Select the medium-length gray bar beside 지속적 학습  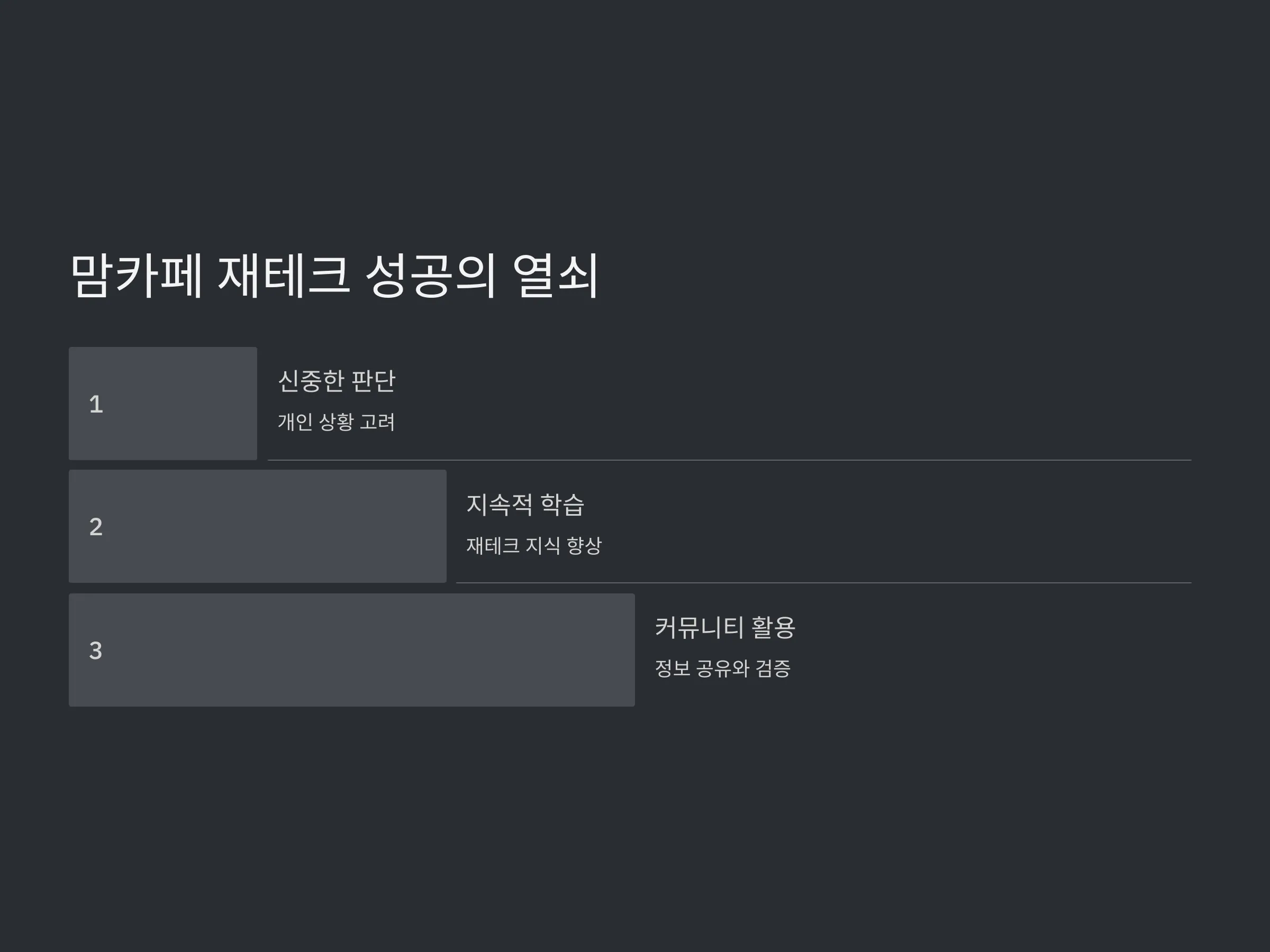[x=258, y=526]
